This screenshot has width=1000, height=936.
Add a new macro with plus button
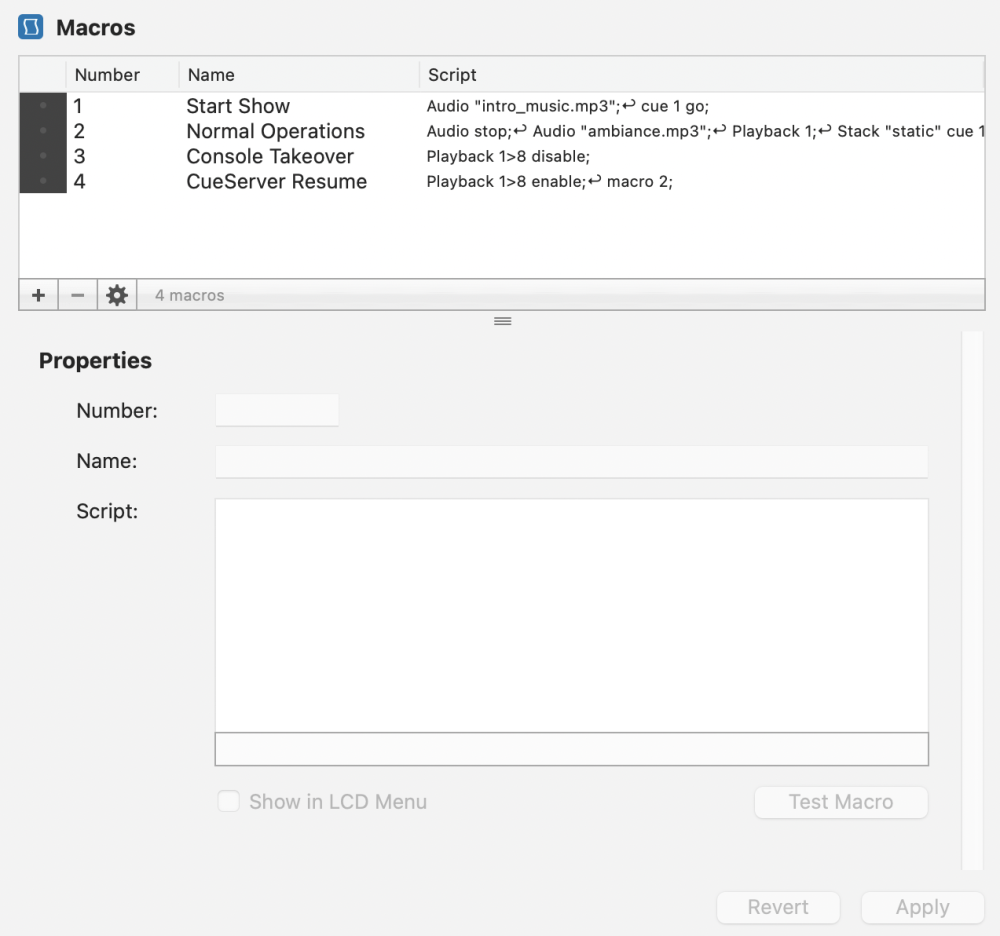[38, 295]
